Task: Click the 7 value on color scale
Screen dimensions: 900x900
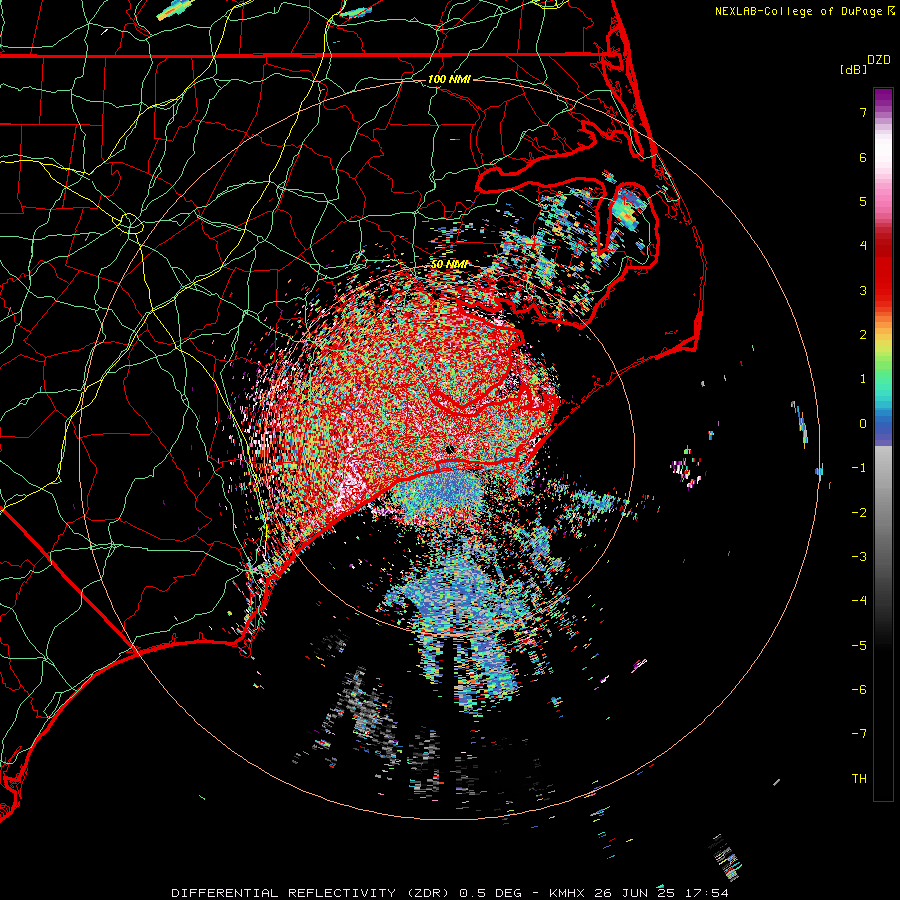Action: point(863,112)
